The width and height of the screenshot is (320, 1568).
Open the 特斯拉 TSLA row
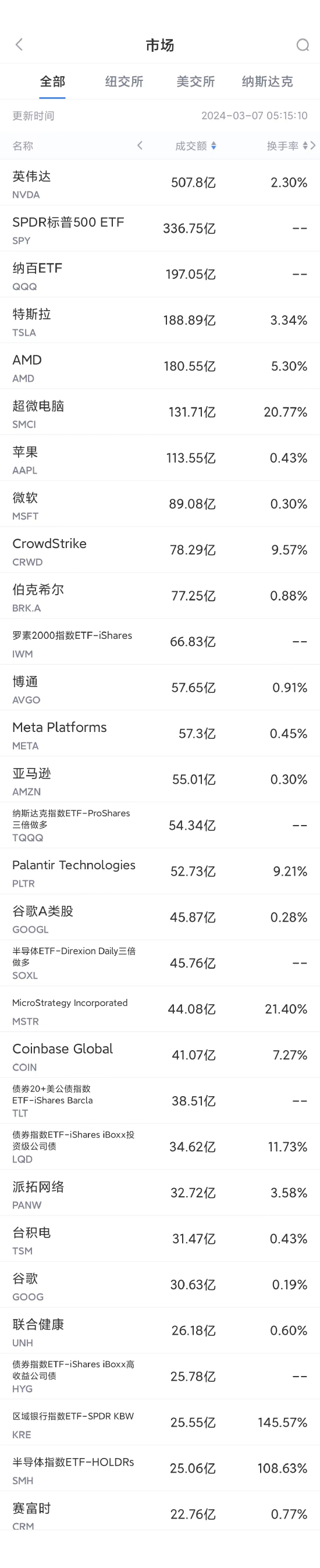point(160,321)
